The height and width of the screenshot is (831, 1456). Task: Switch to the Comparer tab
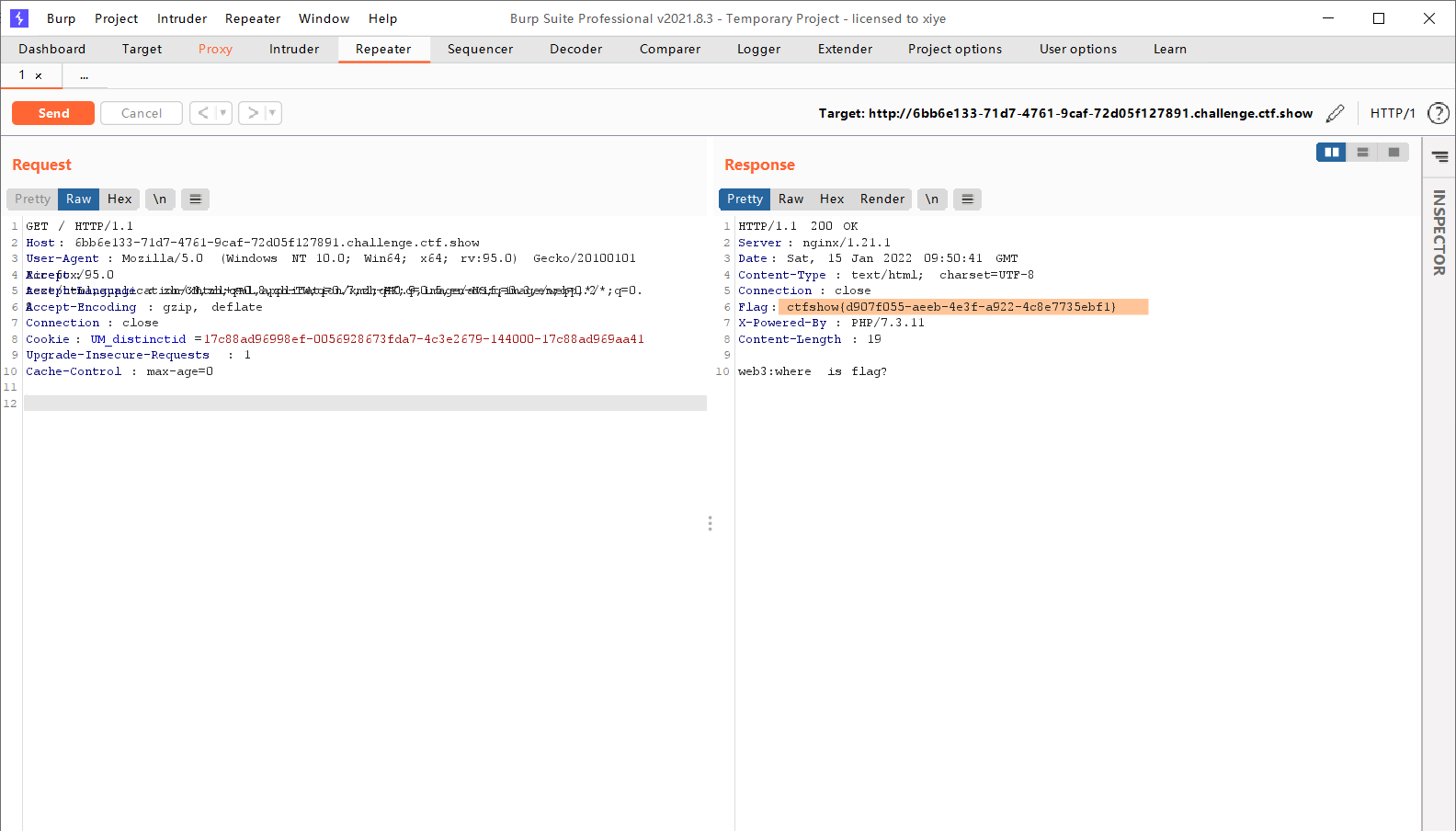(670, 49)
